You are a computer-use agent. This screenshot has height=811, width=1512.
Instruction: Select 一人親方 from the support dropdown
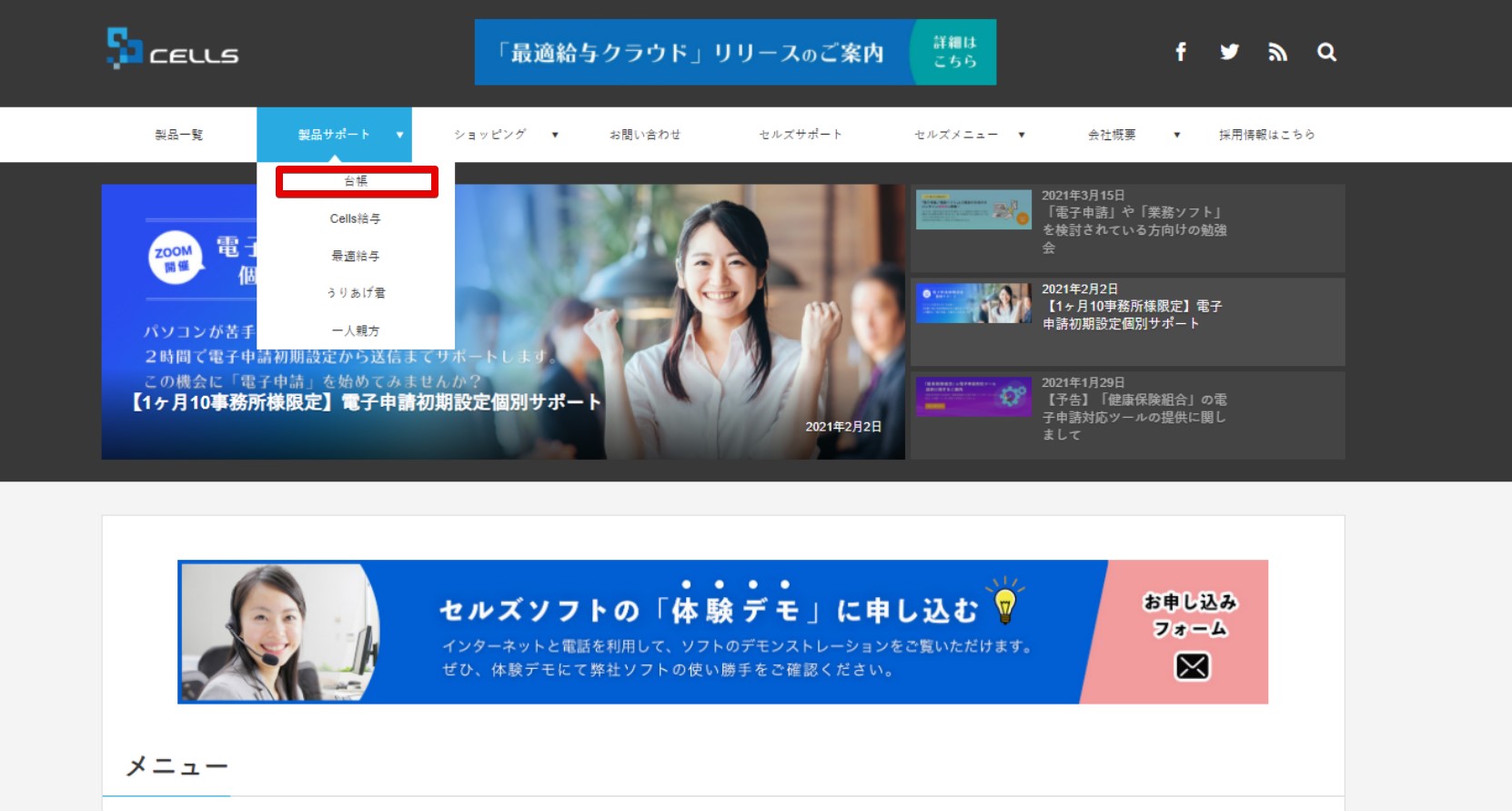click(356, 330)
